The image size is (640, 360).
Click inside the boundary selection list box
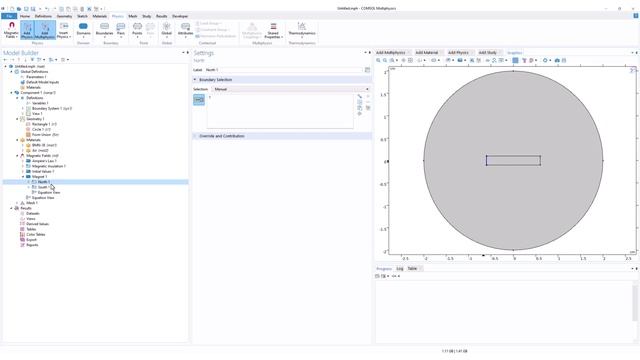point(280,111)
